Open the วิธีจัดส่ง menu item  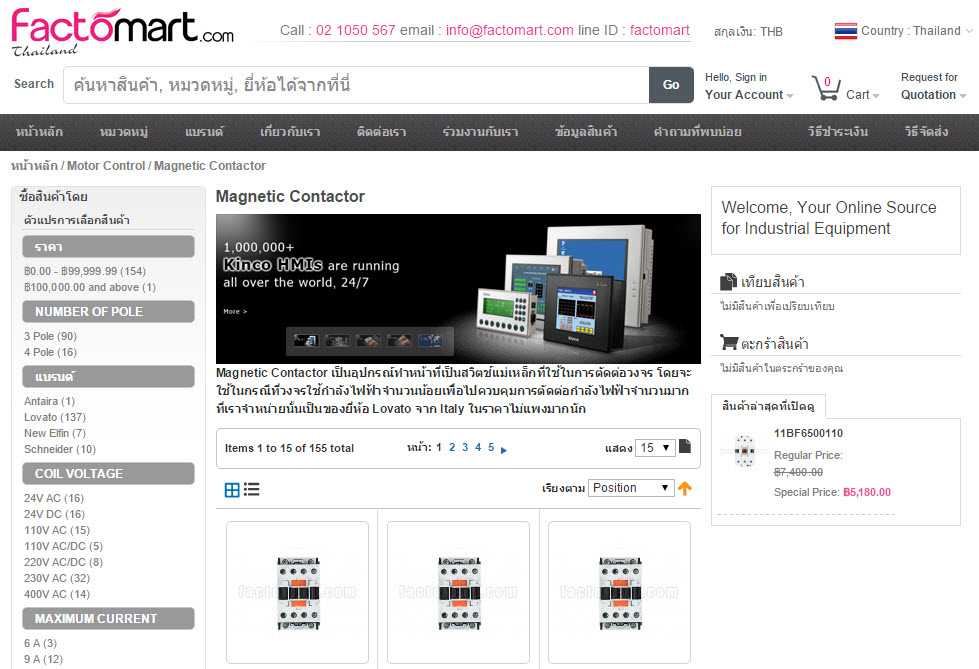tap(926, 132)
